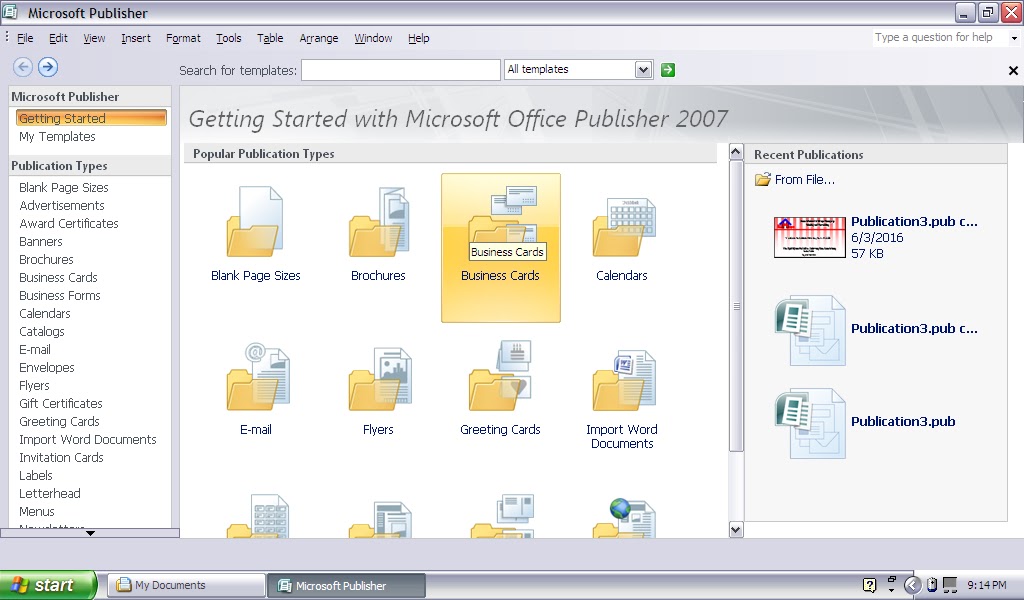Open the Insert menu
The height and width of the screenshot is (600, 1024).
tap(136, 38)
